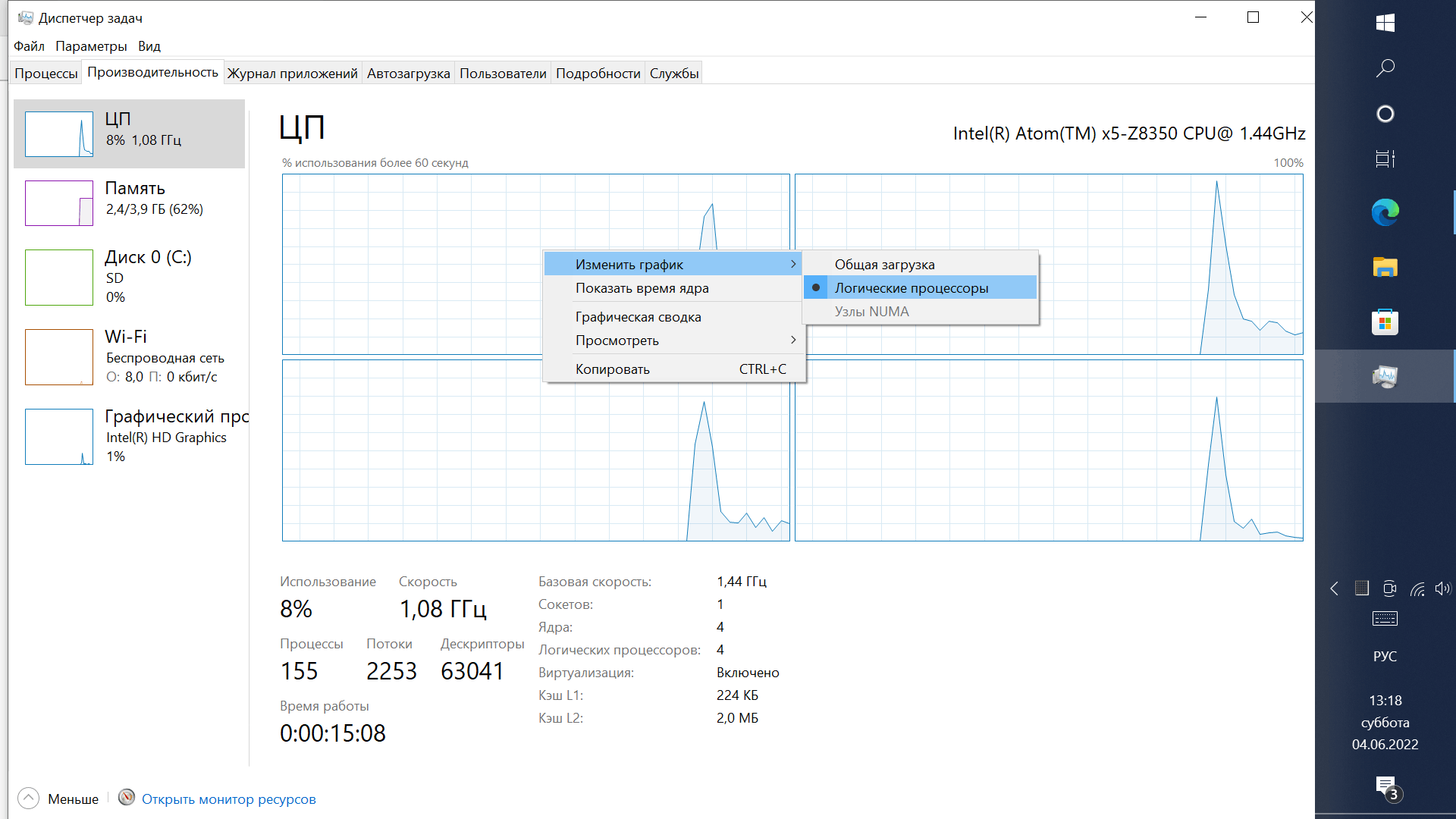Viewport: 1456px width, 819px height.
Task: Open File Explorer from the taskbar
Action: [1385, 267]
